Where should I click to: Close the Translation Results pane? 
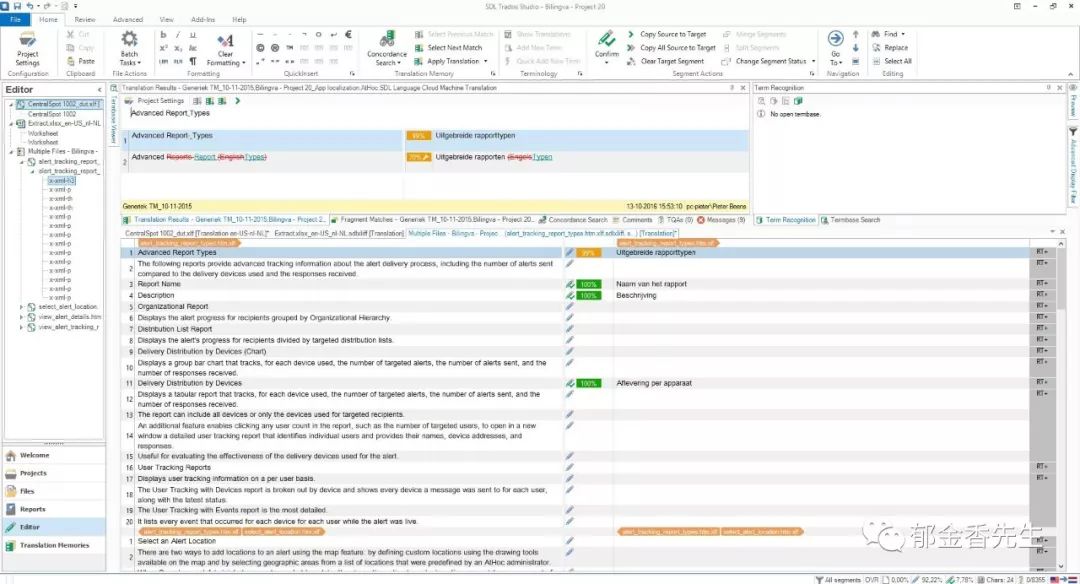(x=742, y=88)
